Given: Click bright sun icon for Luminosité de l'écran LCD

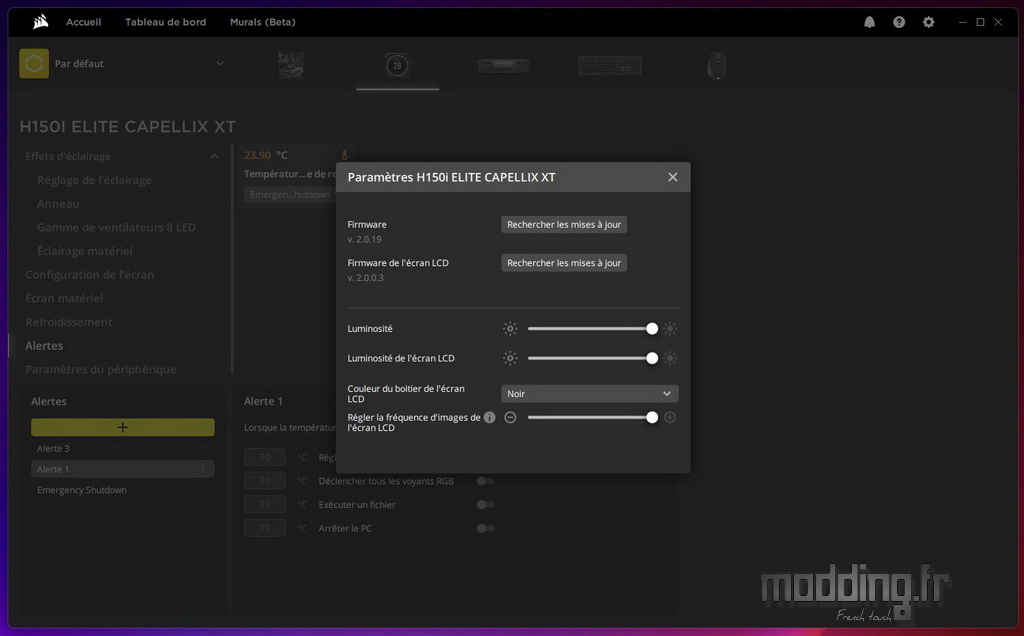Looking at the screenshot, I should pyautogui.click(x=670, y=358).
